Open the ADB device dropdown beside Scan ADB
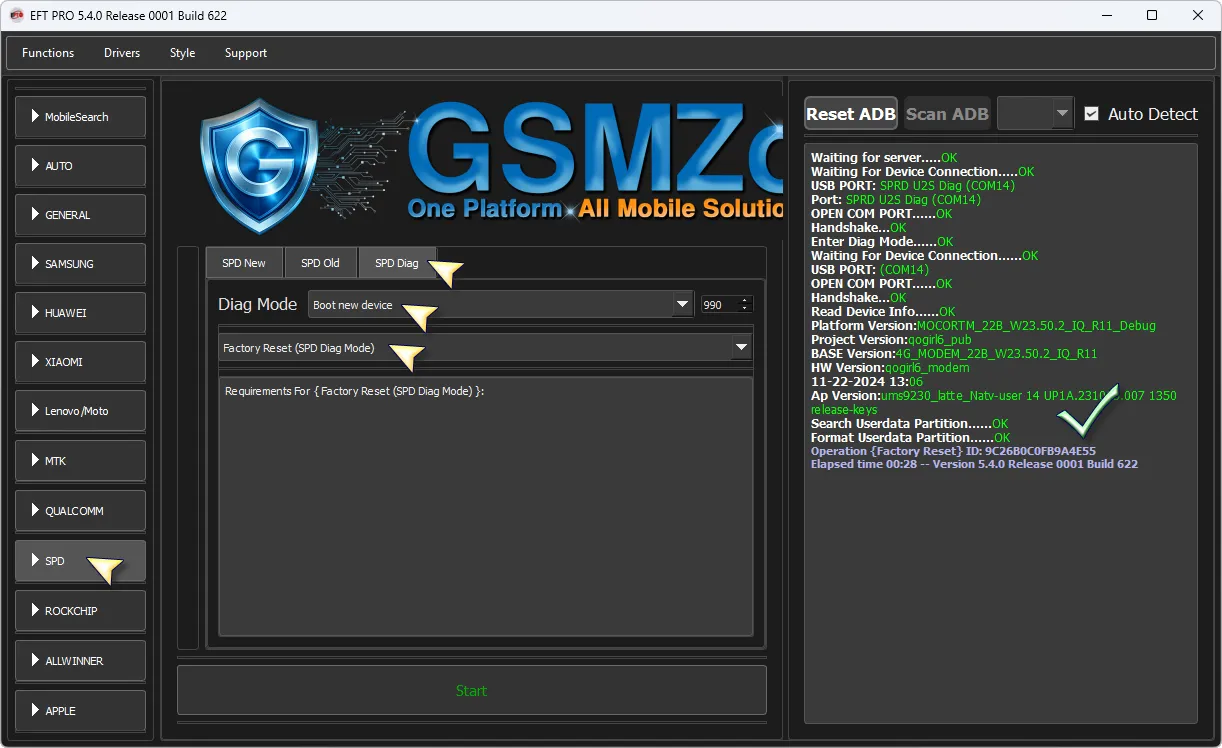 point(1062,114)
